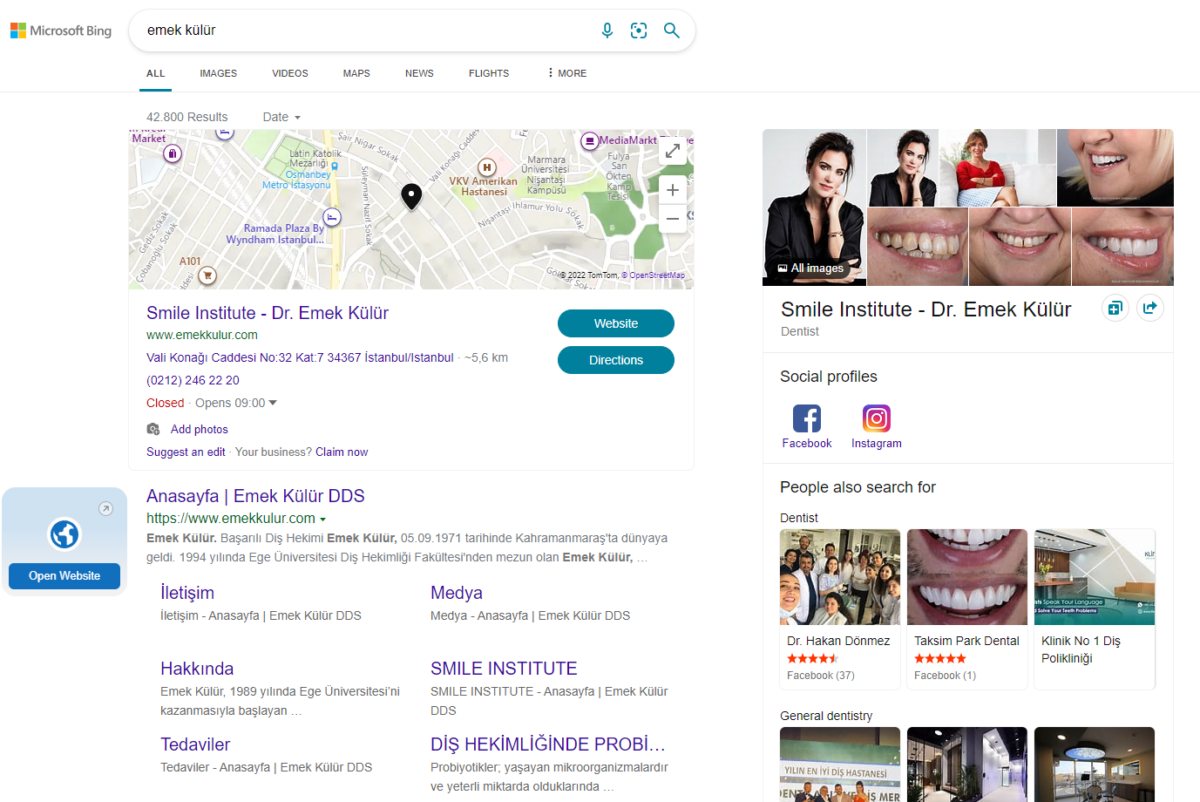Click the A101 shop map marker
The width and height of the screenshot is (1200, 802).
[208, 274]
